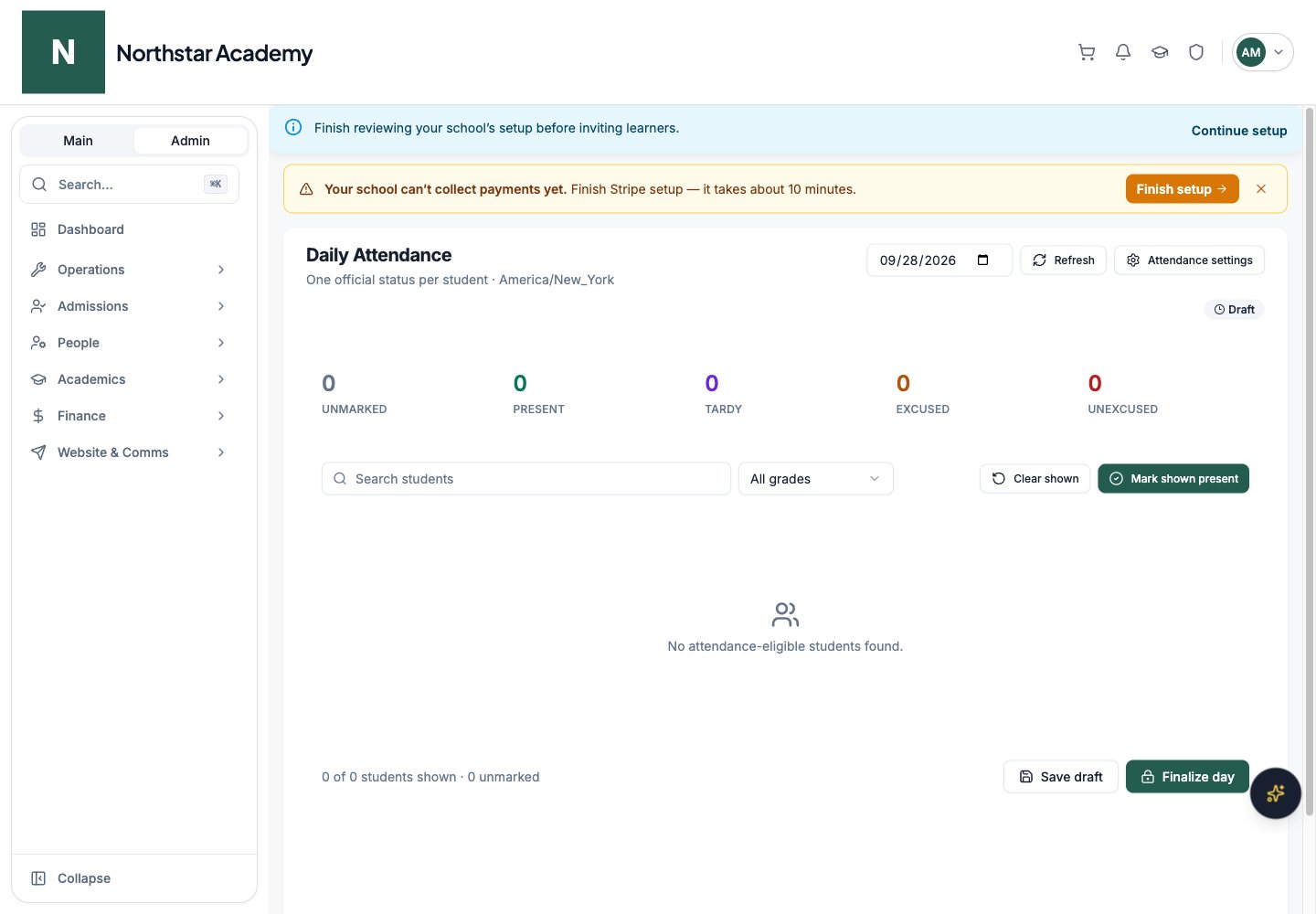Focus the sidebar Search field

click(x=129, y=184)
